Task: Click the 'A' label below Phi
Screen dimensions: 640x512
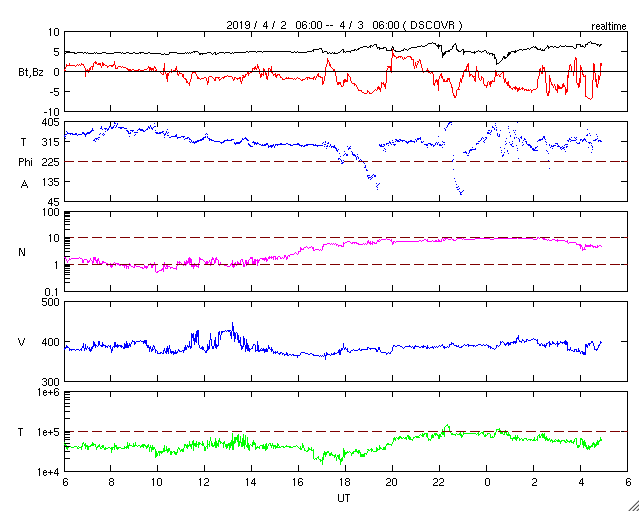Action: click(x=24, y=185)
